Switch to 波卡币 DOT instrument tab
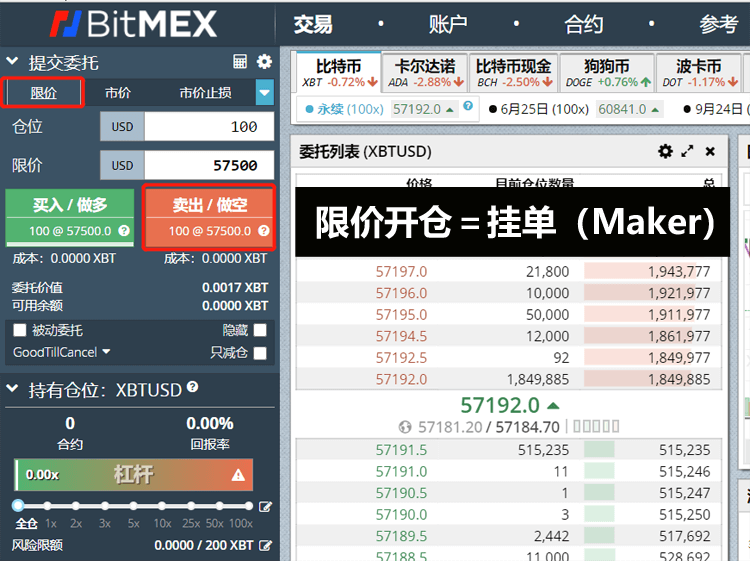Image resolution: width=750 pixels, height=561 pixels. point(699,73)
